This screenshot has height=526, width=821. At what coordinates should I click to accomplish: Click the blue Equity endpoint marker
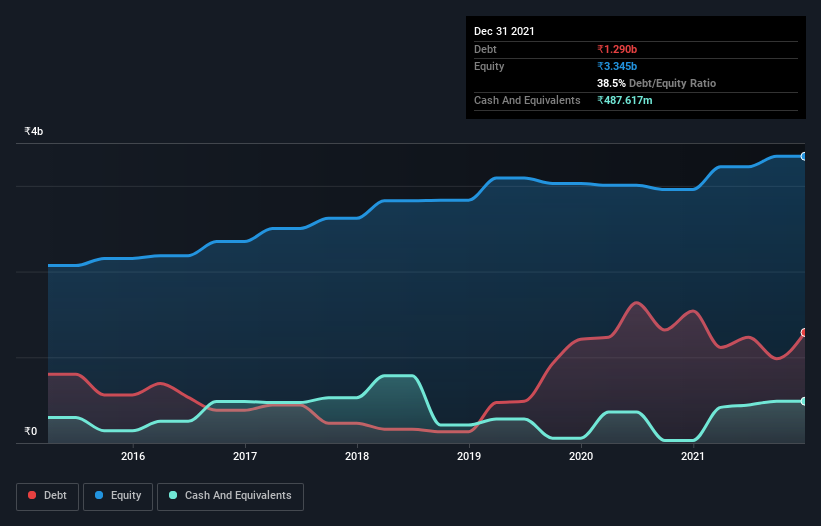coord(804,156)
